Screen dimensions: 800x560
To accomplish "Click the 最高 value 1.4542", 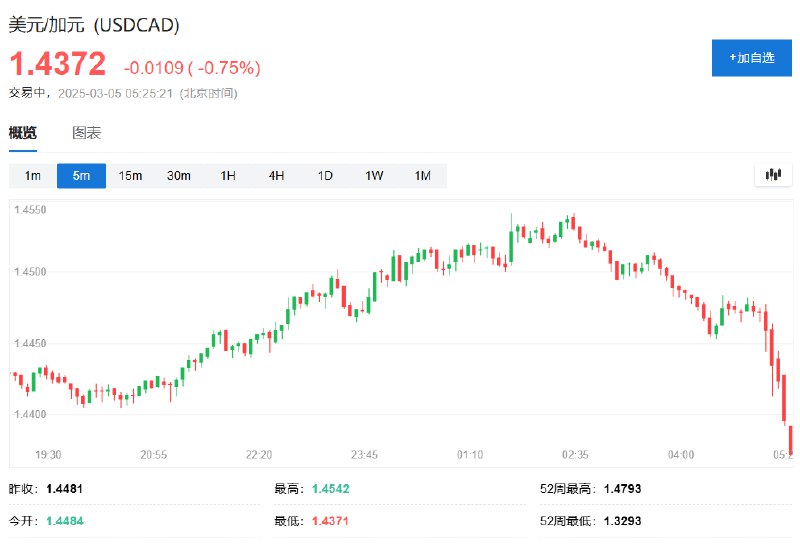I will tap(331, 489).
